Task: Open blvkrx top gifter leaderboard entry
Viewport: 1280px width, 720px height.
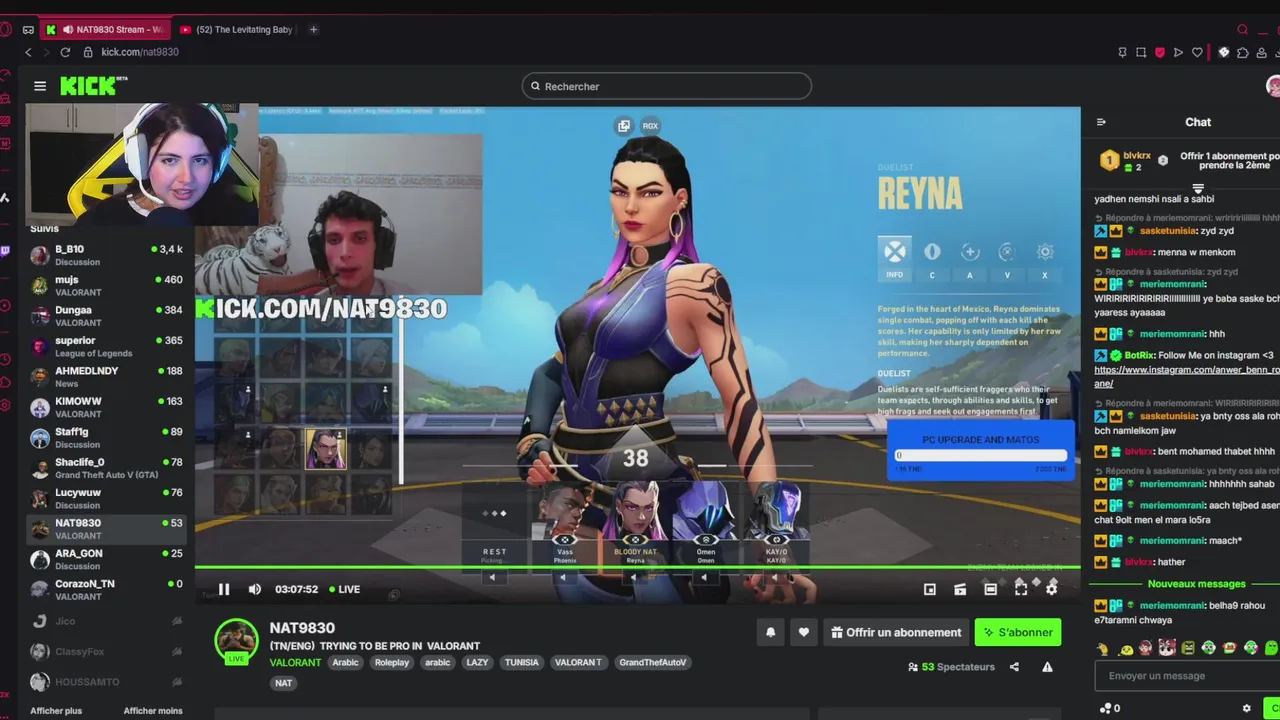Action: [x=1127, y=160]
